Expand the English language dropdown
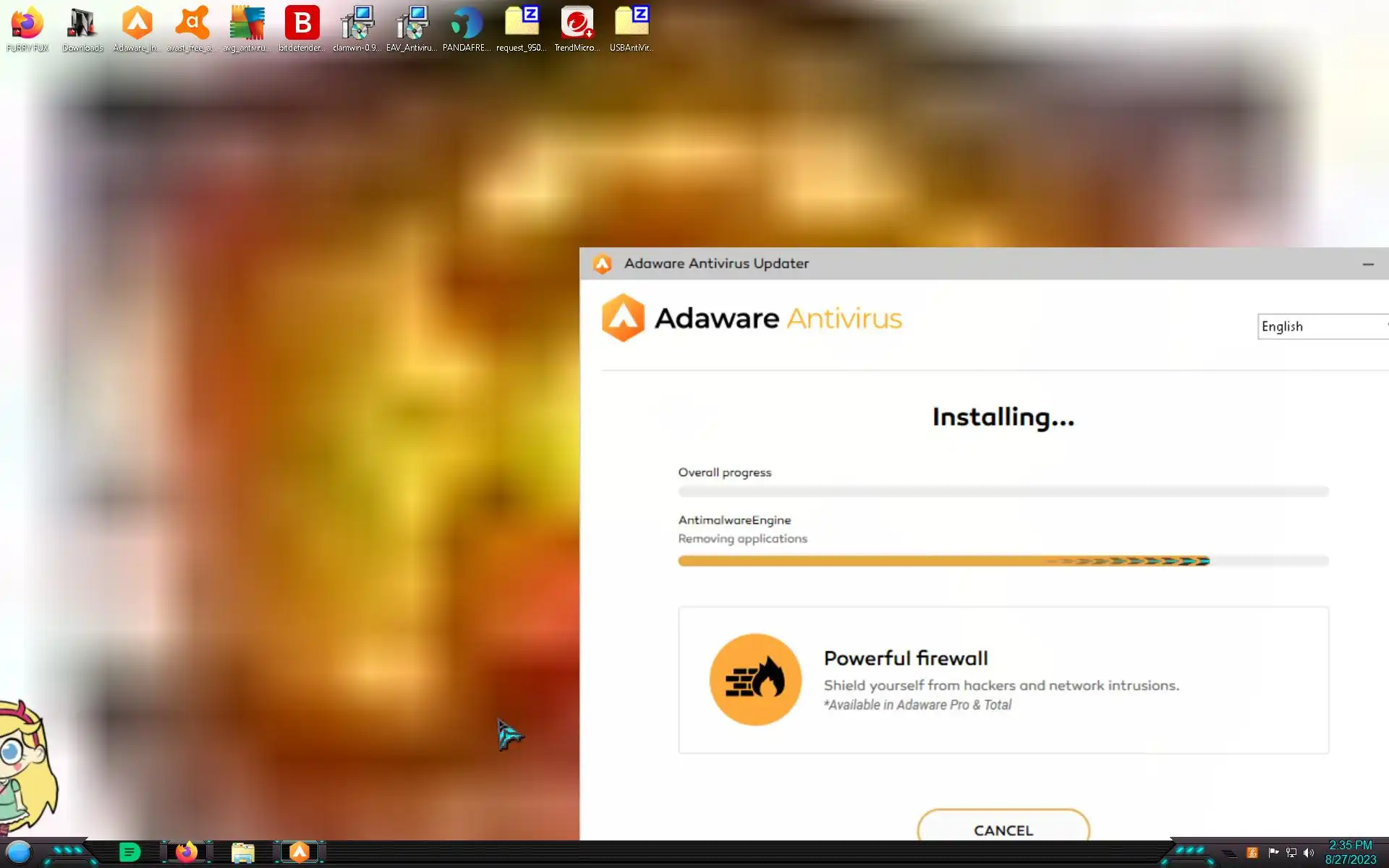 click(x=1322, y=326)
